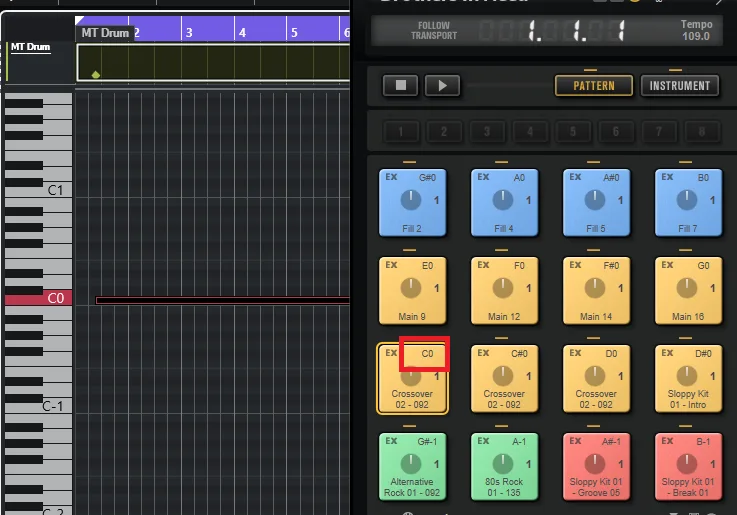Image resolution: width=737 pixels, height=515 pixels.
Task: Click the MT Drum track name
Action: [x=31, y=47]
